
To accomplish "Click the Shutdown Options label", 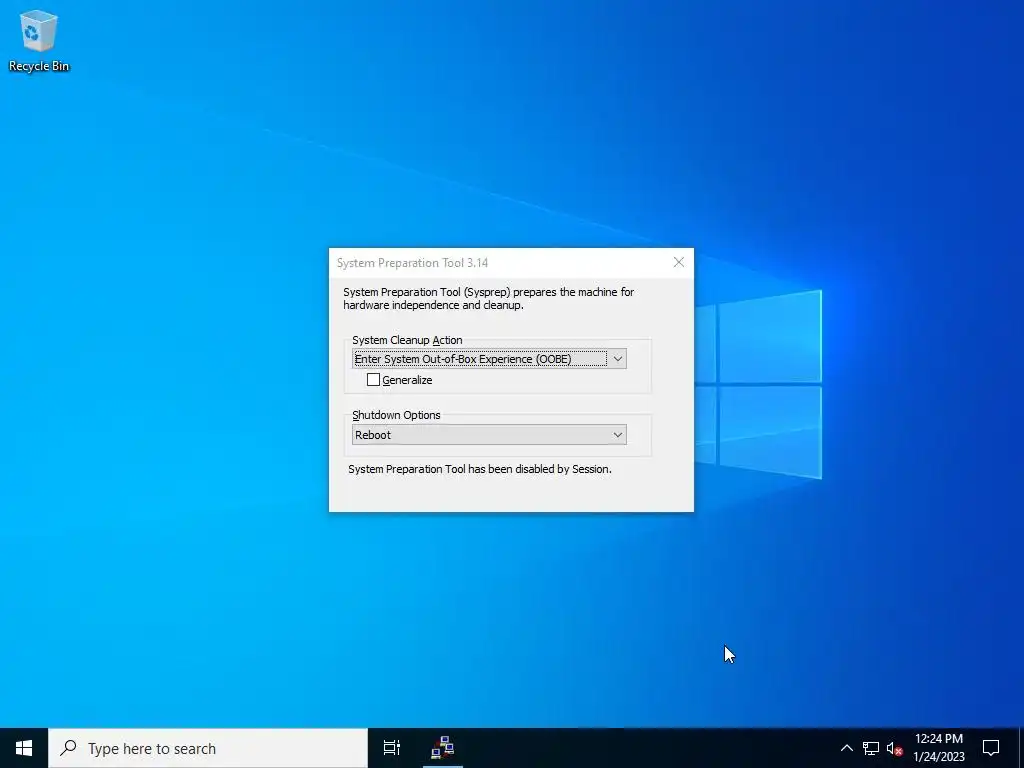I will (x=396, y=415).
